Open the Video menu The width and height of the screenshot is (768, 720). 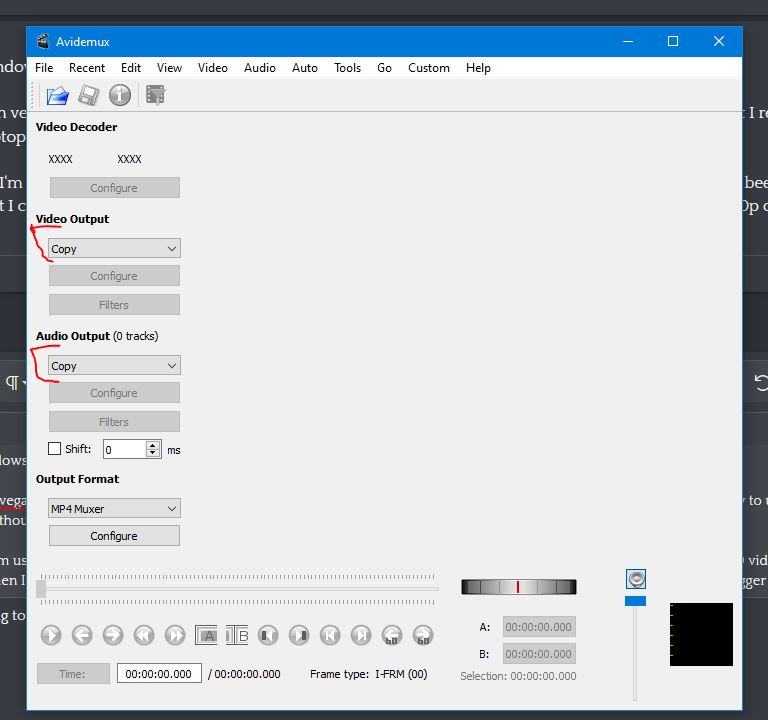pyautogui.click(x=213, y=68)
